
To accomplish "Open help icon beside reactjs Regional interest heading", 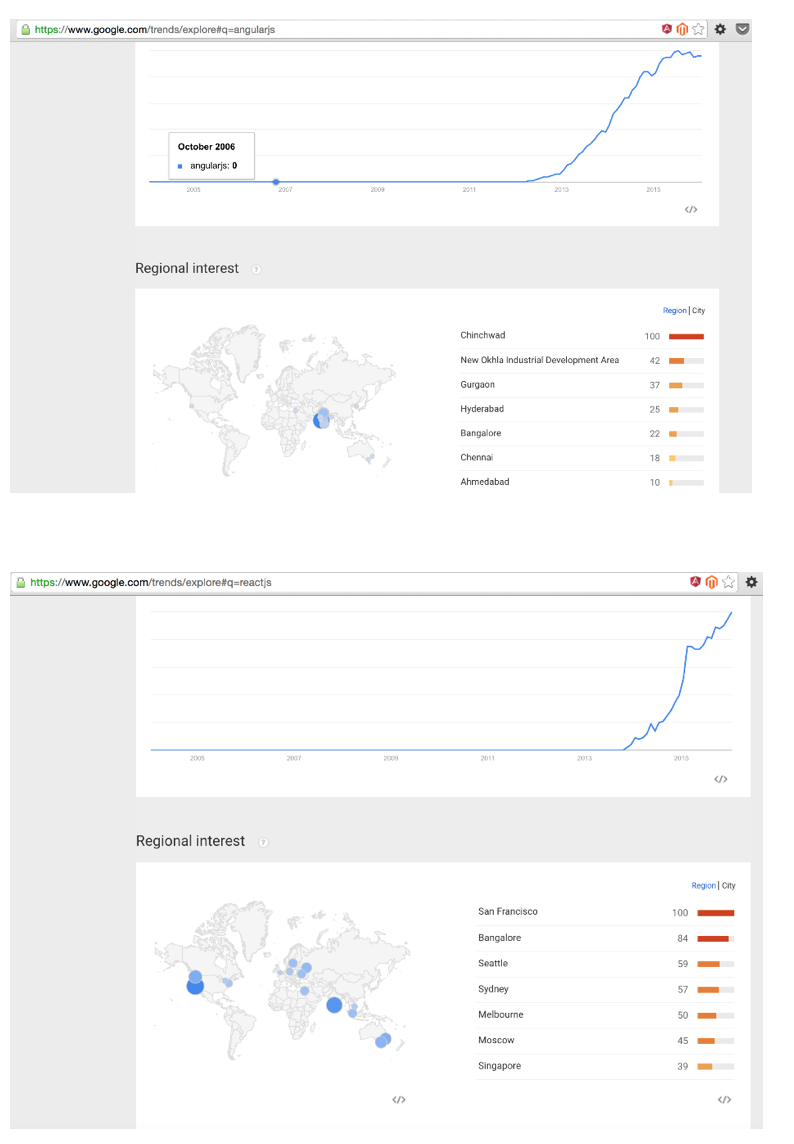I will (x=263, y=842).
